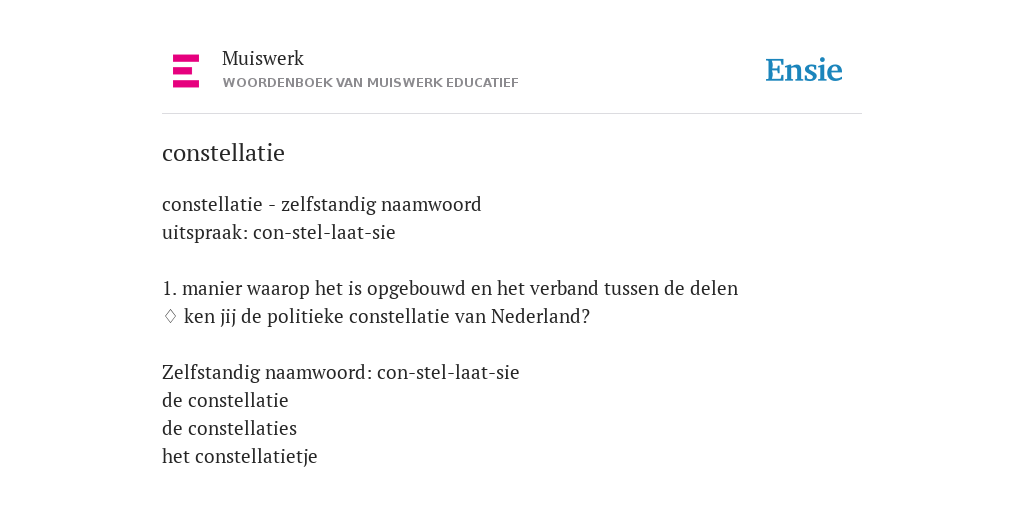The width and height of the screenshot is (1024, 512).
Task: Click definition 1 about 'manier waarop het is opgebouwd'
Action: pyautogui.click(x=450, y=289)
